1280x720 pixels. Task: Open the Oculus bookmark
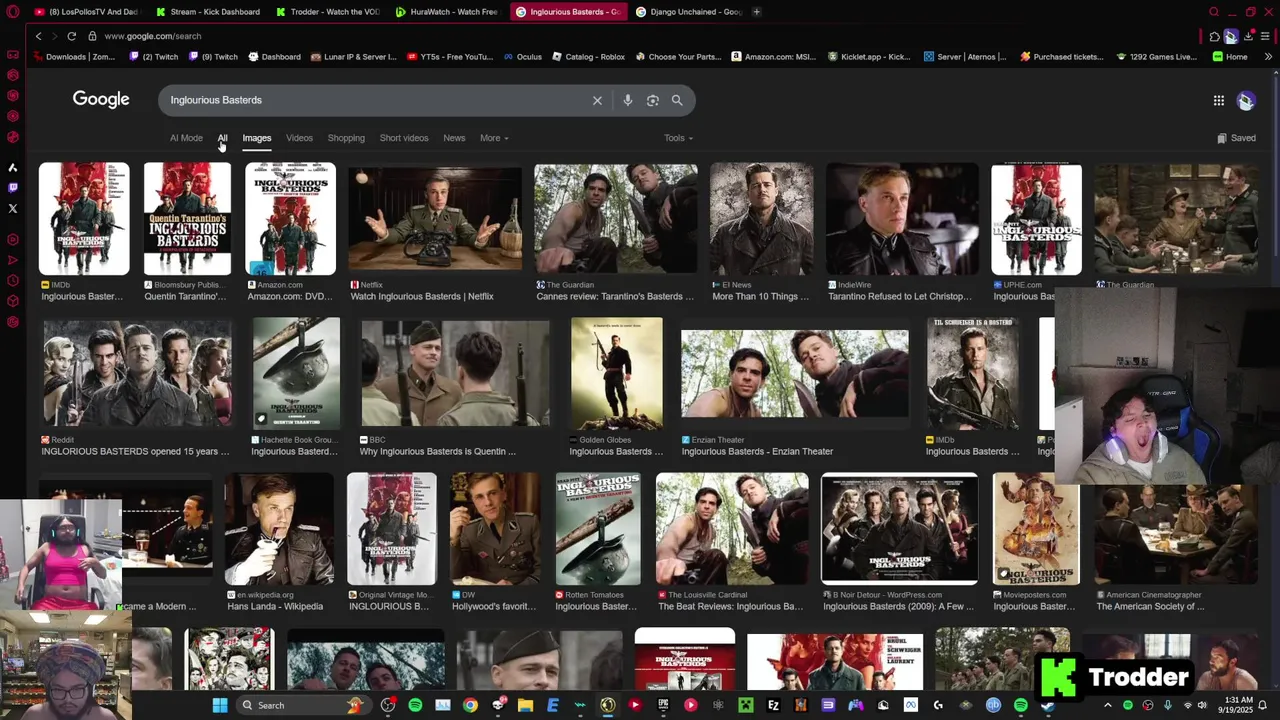coord(522,57)
